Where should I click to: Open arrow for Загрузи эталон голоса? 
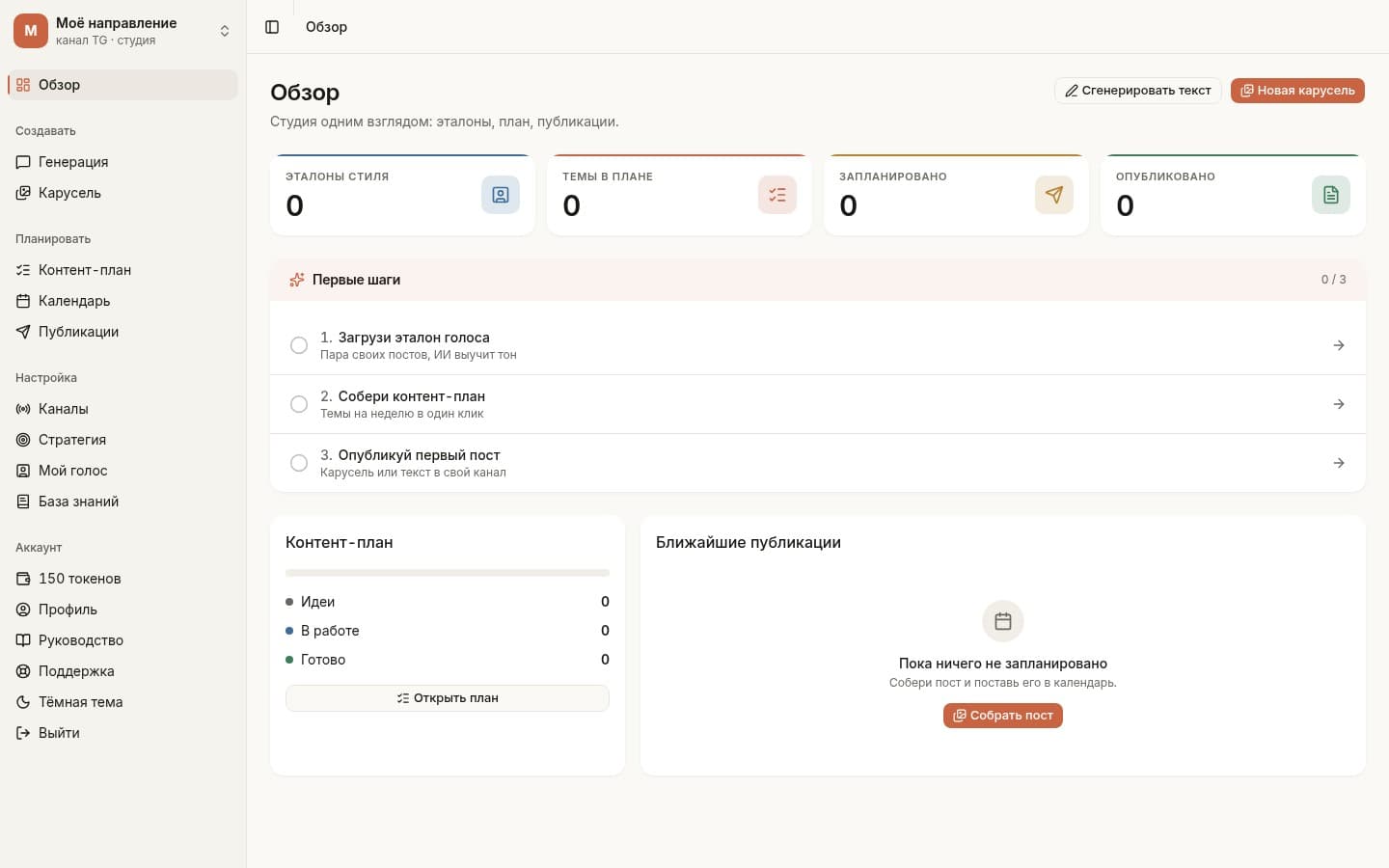[x=1339, y=345]
